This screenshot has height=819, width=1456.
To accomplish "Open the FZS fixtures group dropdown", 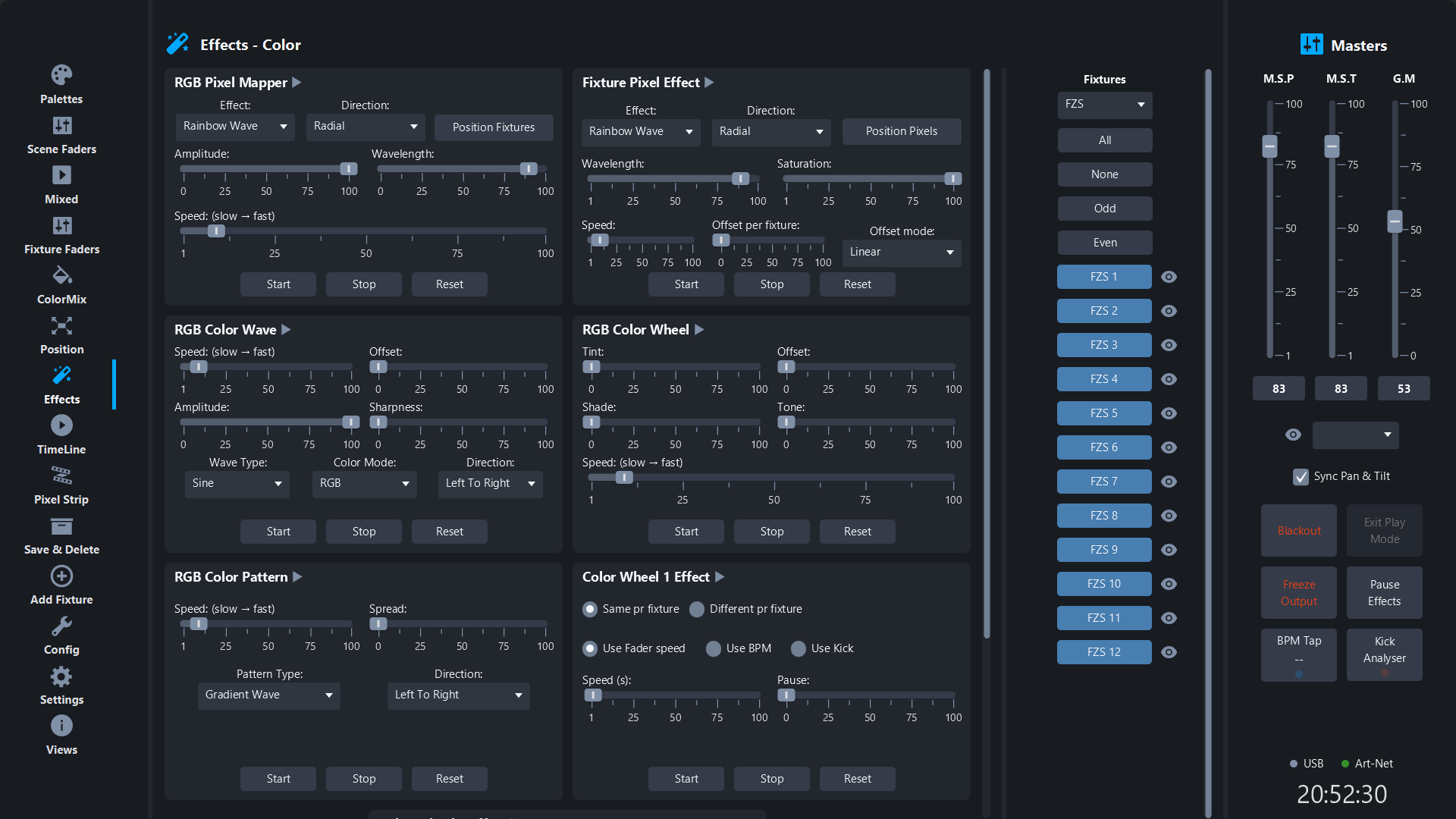I will click(1105, 105).
